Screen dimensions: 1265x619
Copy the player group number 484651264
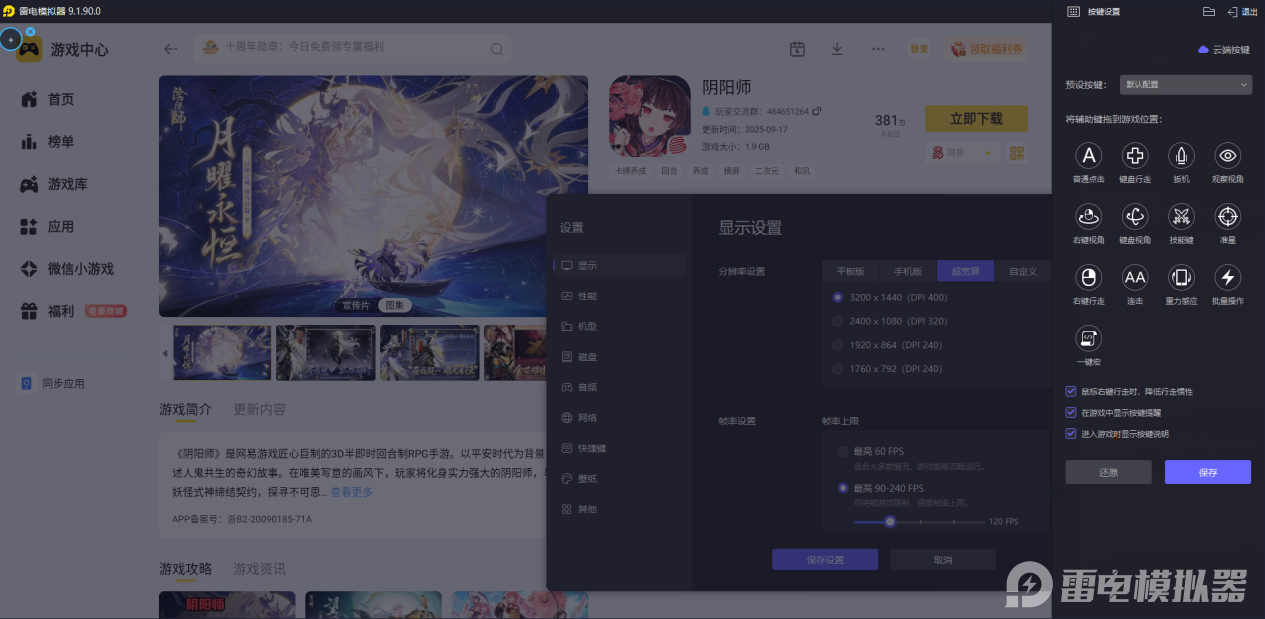(817, 110)
